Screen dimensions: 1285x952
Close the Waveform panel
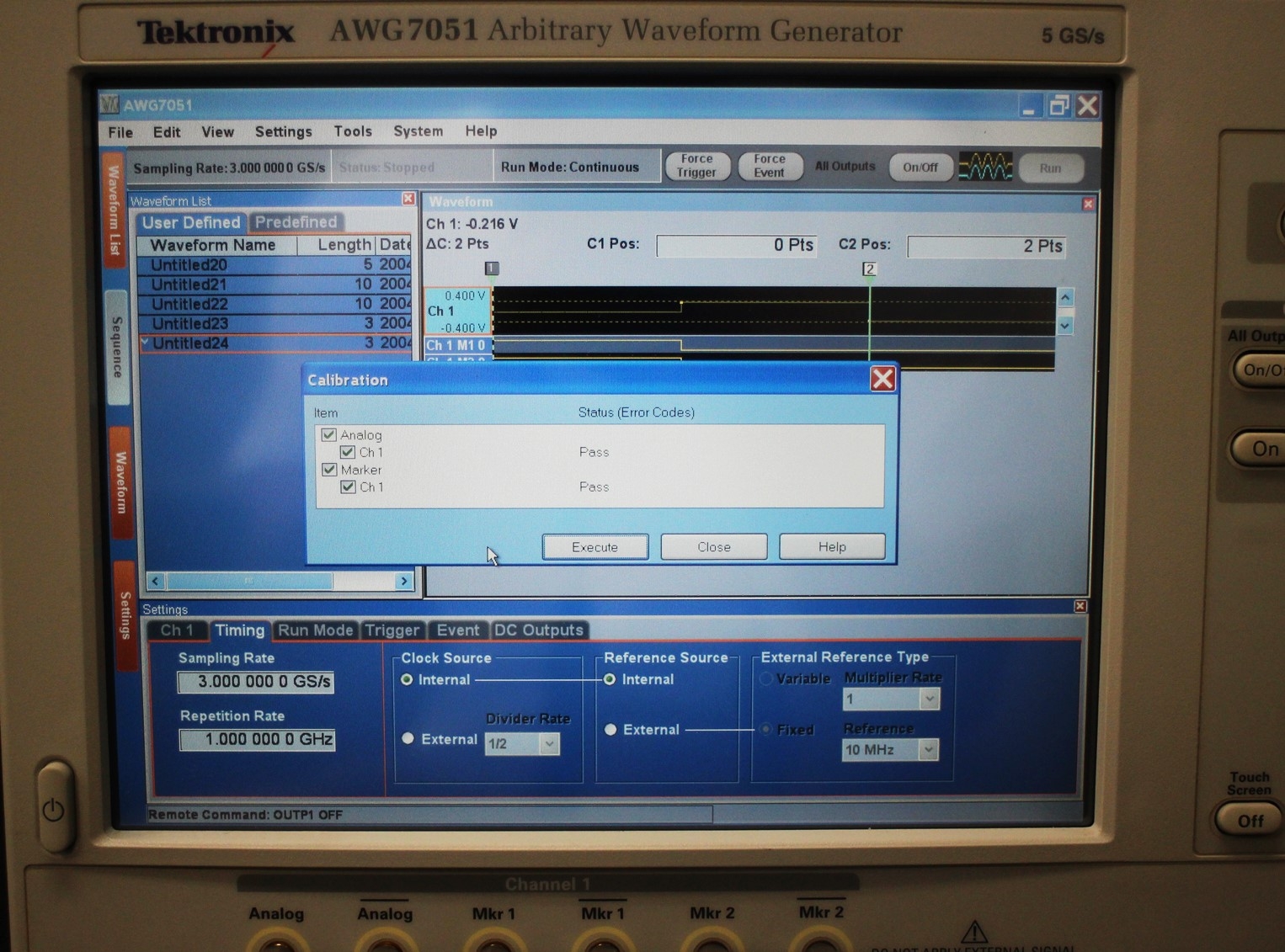(x=1088, y=204)
